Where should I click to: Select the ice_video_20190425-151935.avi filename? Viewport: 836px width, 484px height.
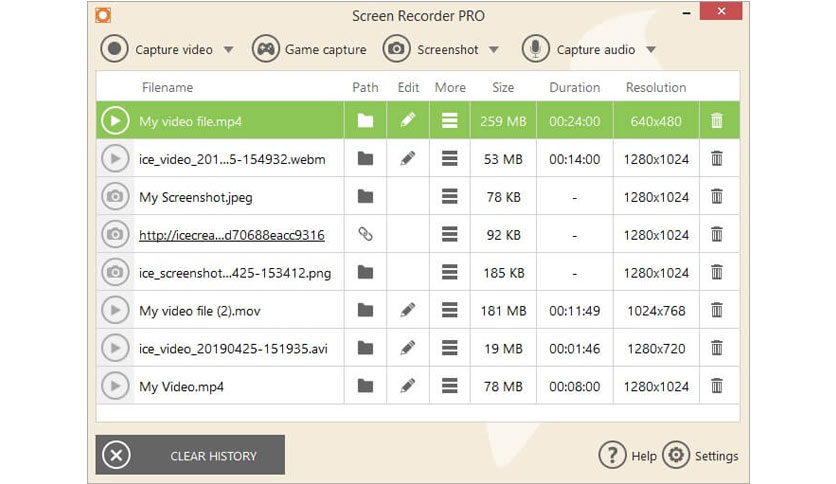(233, 349)
